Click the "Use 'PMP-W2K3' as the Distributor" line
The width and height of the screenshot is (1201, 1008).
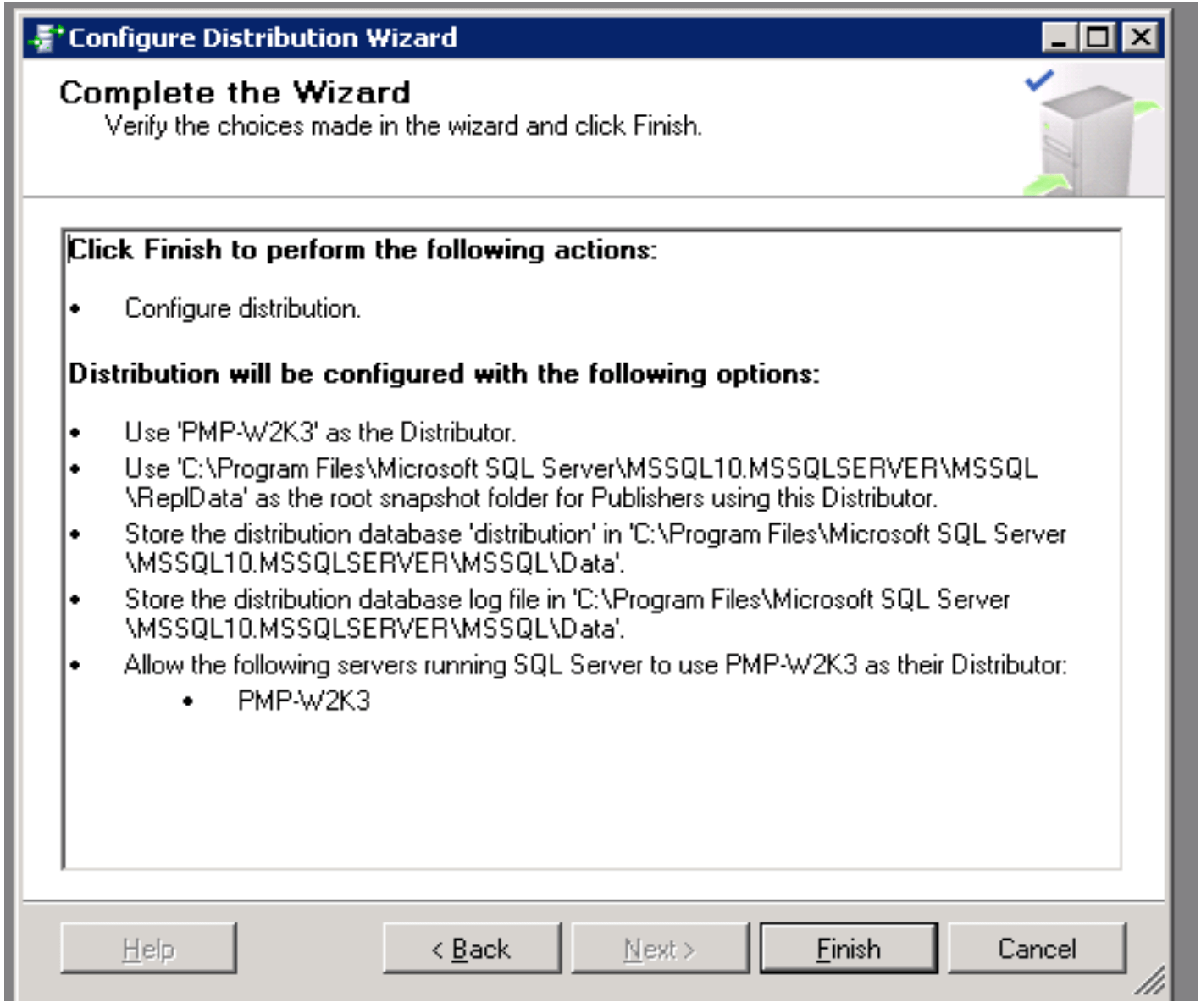[x=320, y=433]
